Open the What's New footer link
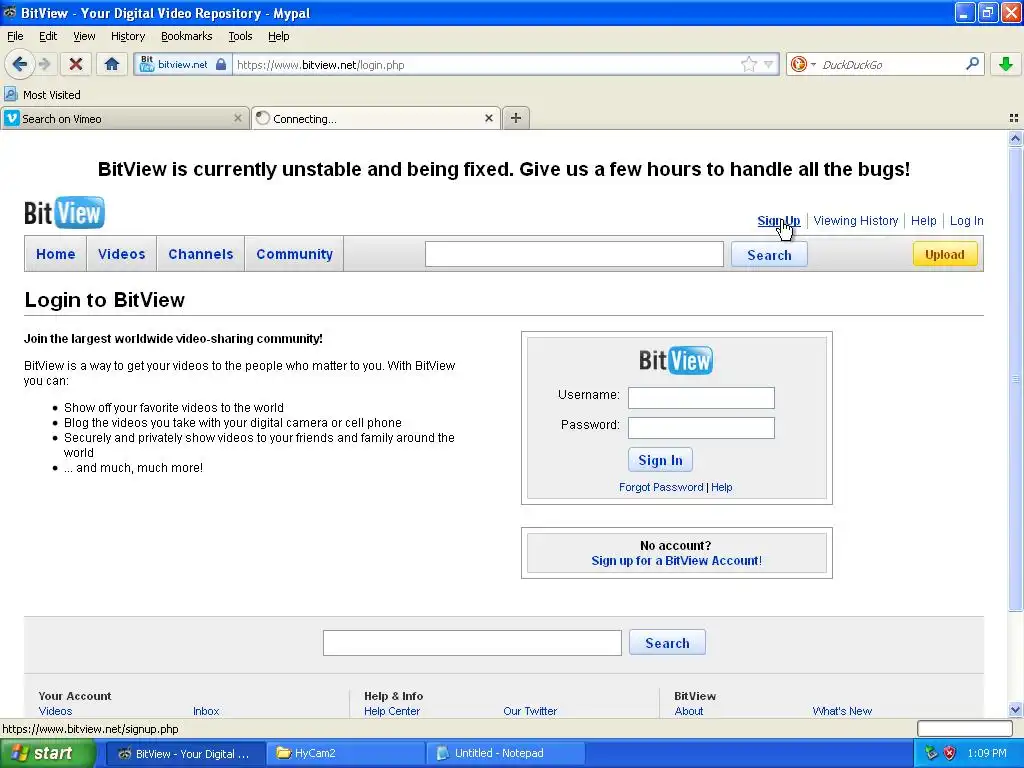 tap(842, 711)
